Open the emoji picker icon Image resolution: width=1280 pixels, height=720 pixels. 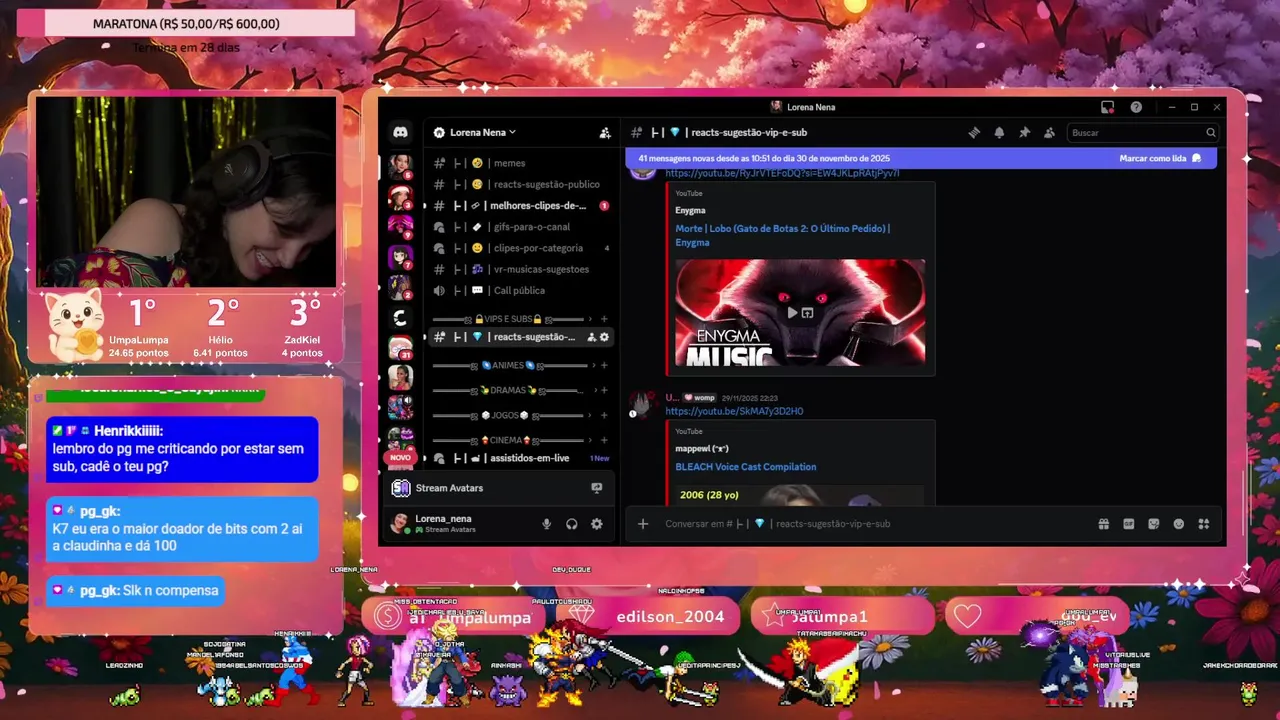click(1179, 523)
